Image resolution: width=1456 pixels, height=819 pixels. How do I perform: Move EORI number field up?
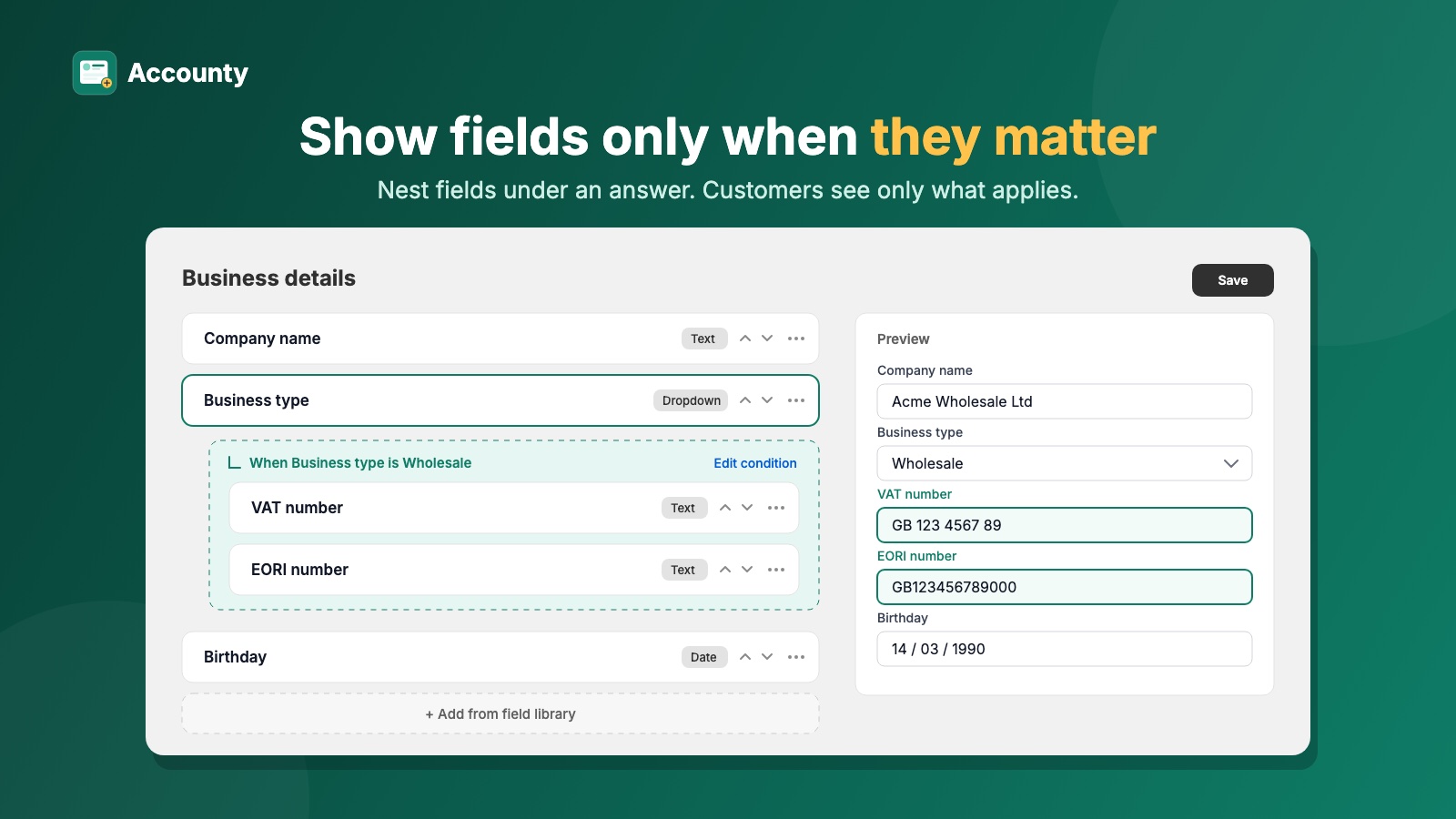tap(725, 570)
